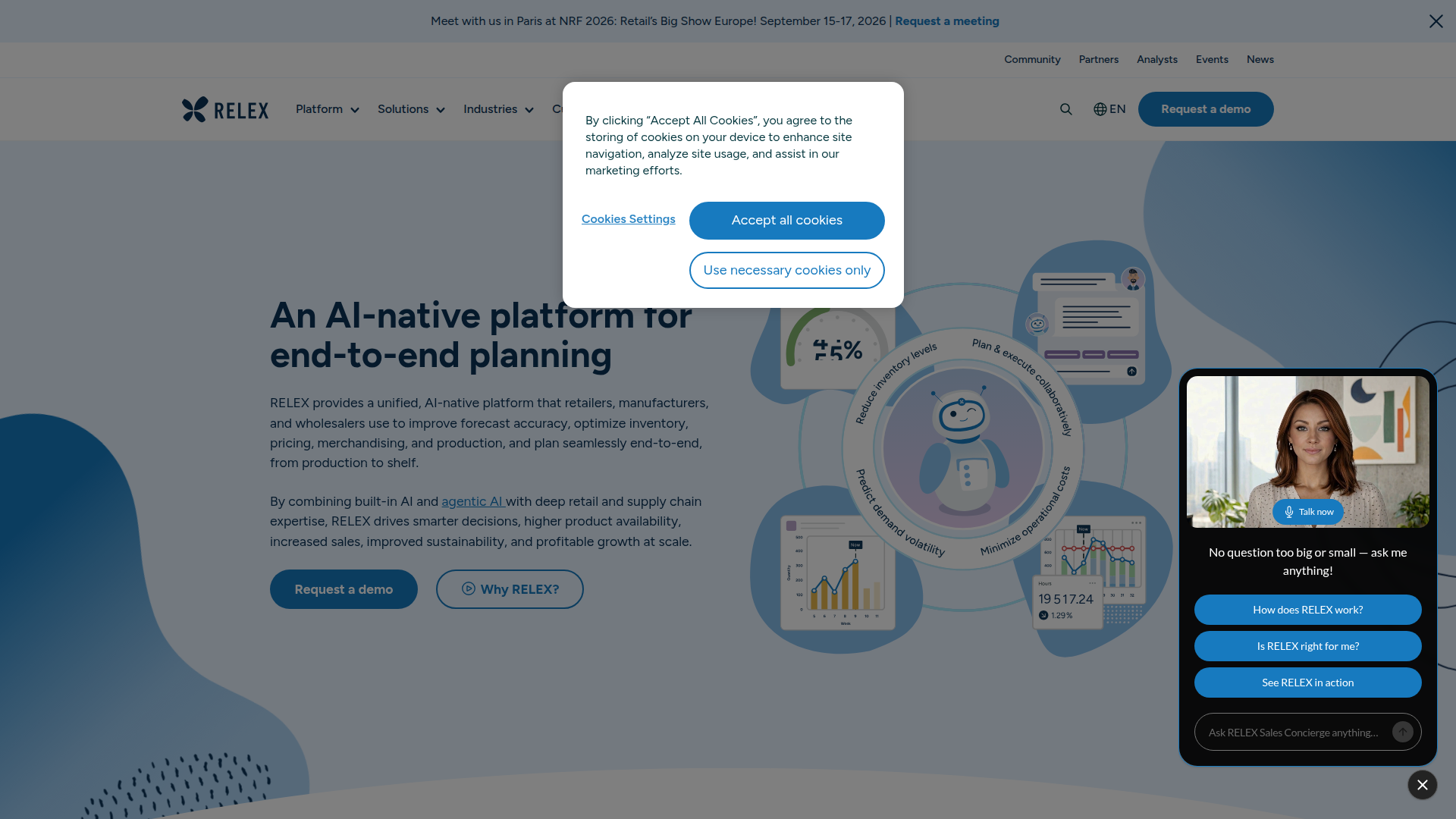The image size is (1456, 819).
Task: Open the site search magnifier icon
Action: pos(1066,109)
